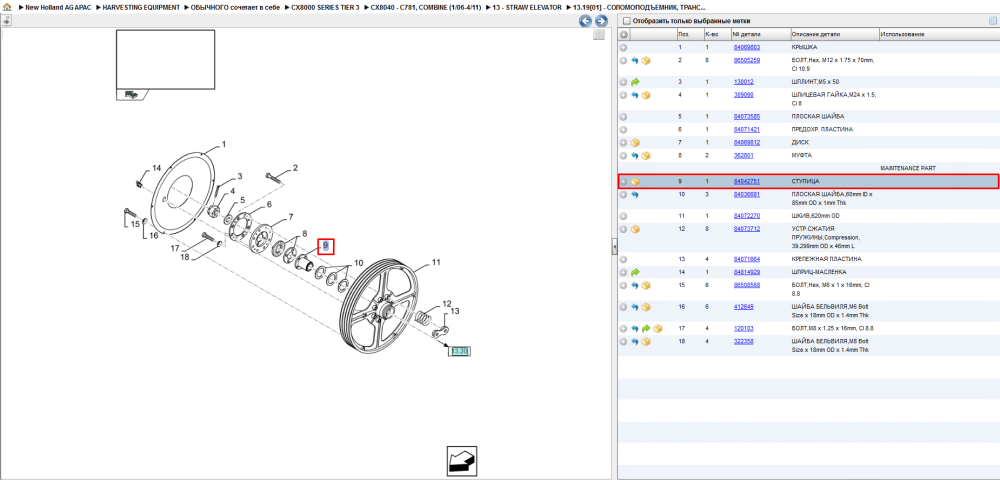
Task: Open part number link 84042751
Action: click(x=746, y=182)
